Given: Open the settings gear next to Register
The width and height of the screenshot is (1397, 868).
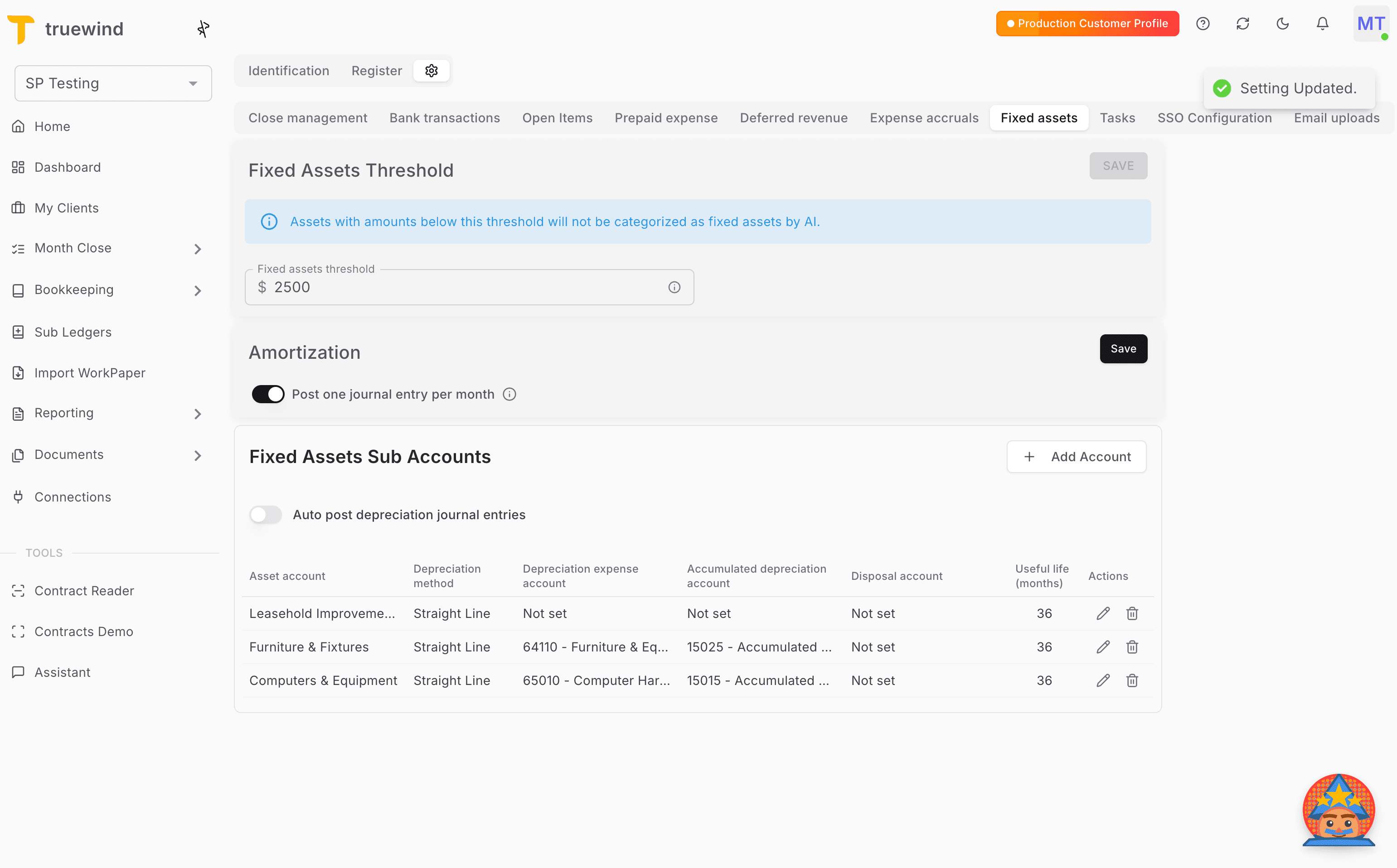Looking at the screenshot, I should (x=432, y=71).
